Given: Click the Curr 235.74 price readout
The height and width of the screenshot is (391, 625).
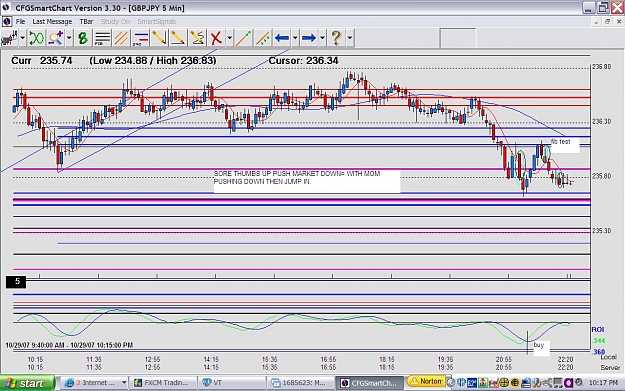Looking at the screenshot, I should click(x=42, y=61).
